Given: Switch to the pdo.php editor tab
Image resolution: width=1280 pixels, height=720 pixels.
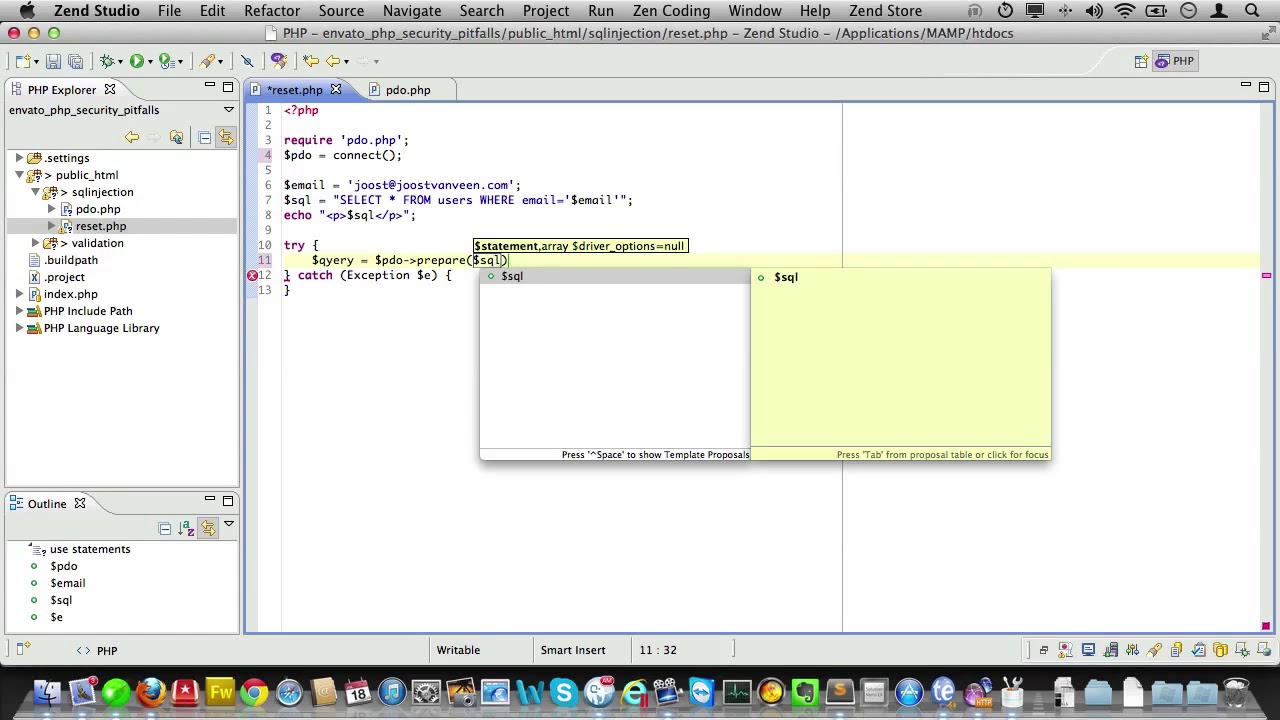Looking at the screenshot, I should coord(408,90).
